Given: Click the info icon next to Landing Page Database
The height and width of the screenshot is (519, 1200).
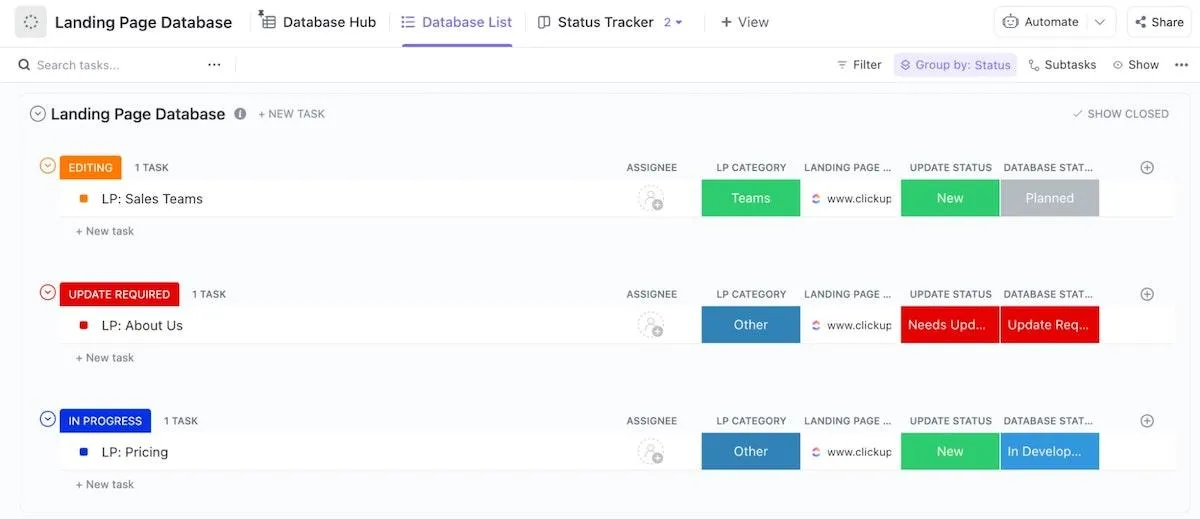Looking at the screenshot, I should (240, 114).
